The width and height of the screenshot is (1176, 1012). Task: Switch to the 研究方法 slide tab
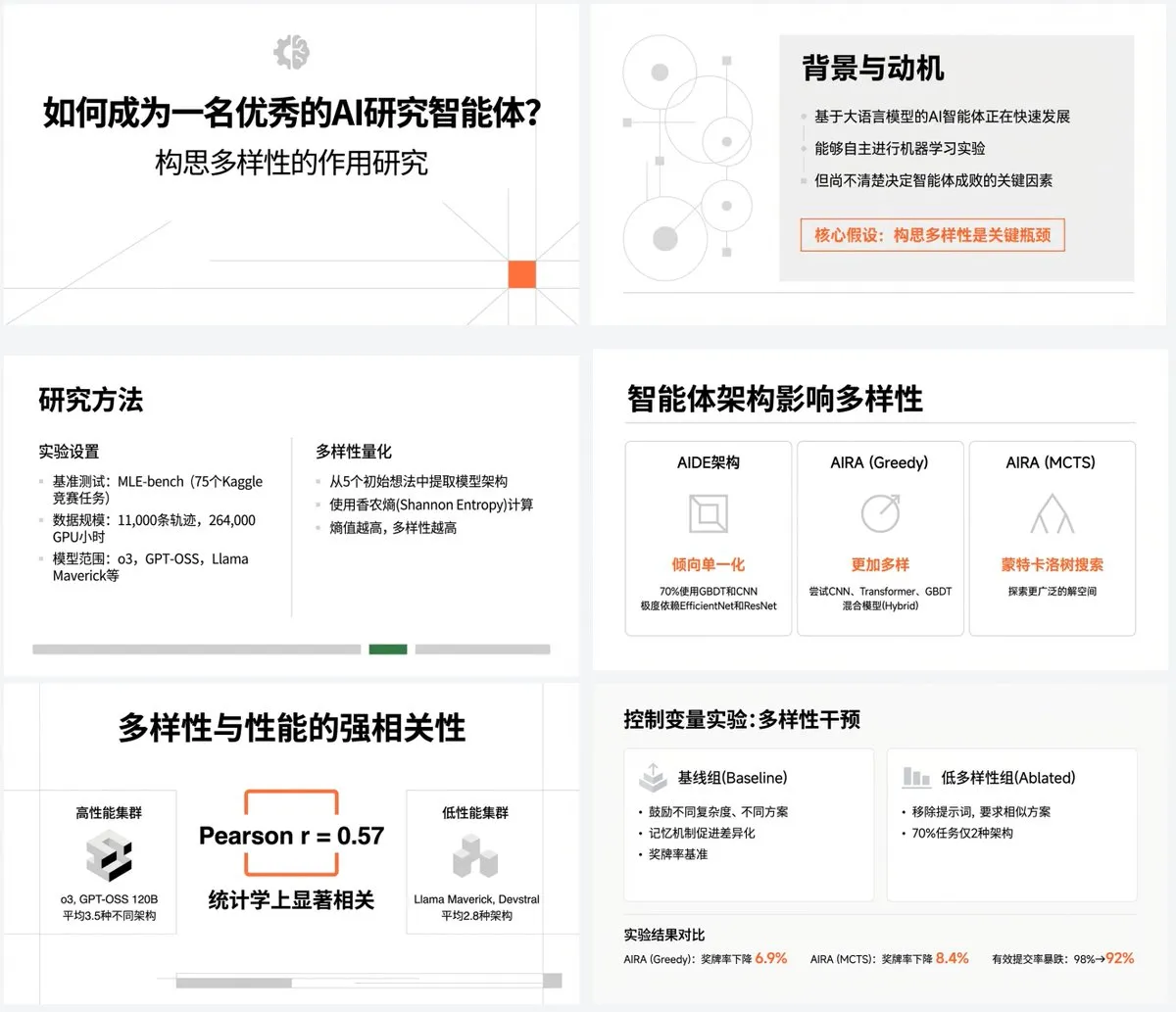point(90,401)
